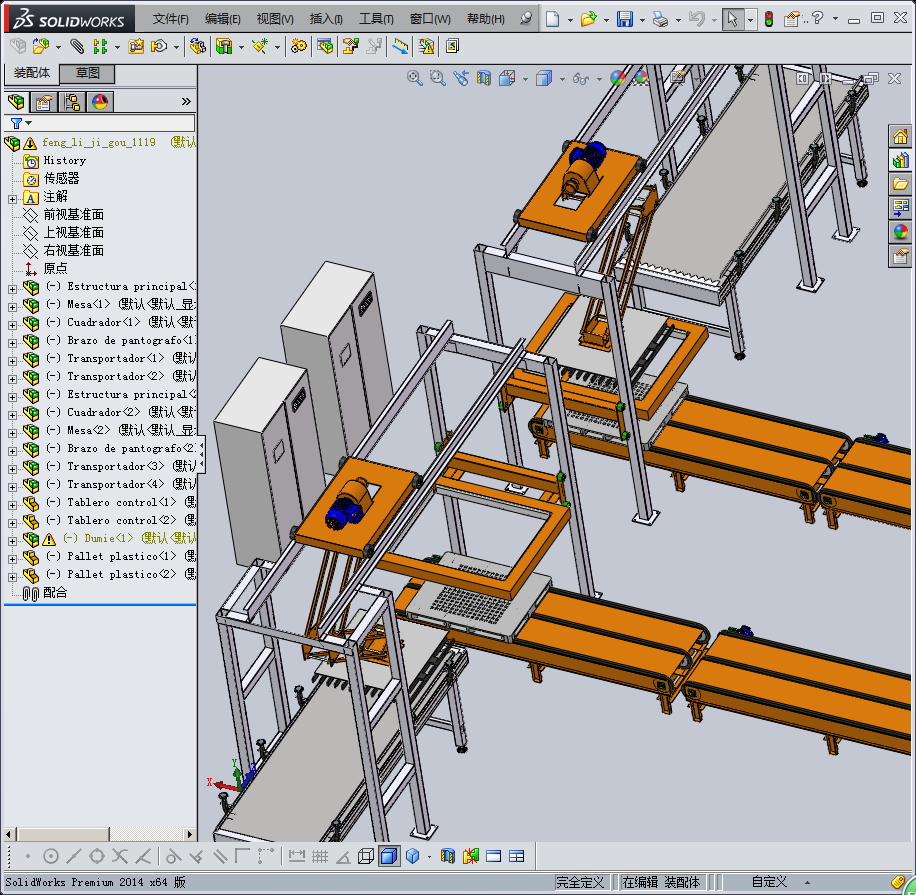This screenshot has height=895, width=916.
Task: Open the ConfigurationManager tab icon
Action: coord(71,102)
